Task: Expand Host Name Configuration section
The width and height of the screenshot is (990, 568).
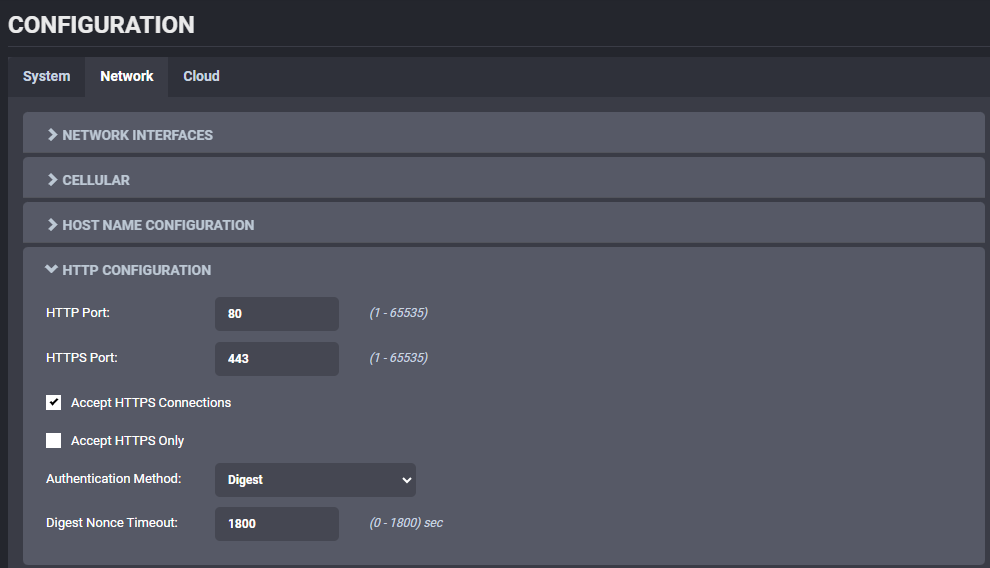Action: coord(503,225)
